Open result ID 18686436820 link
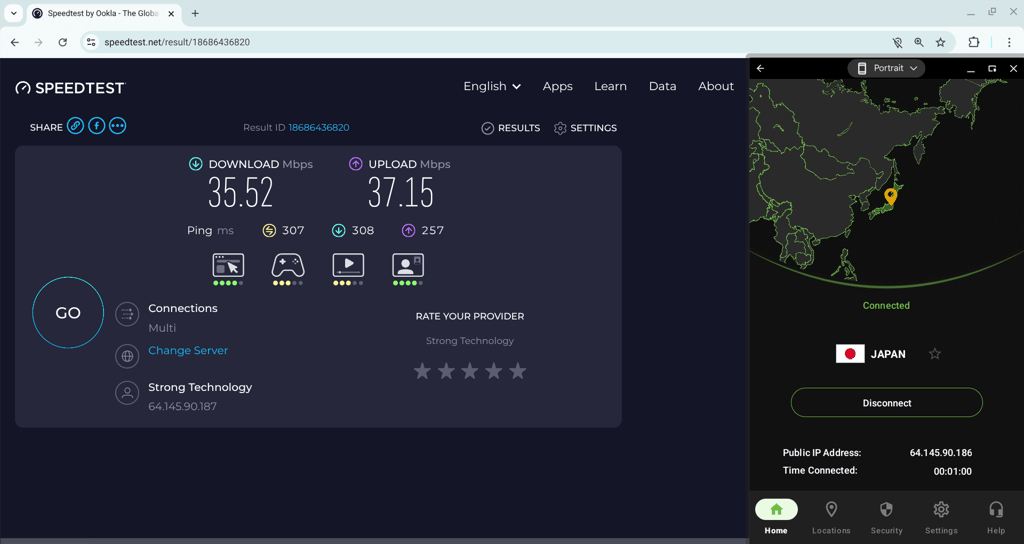The image size is (1024, 544). point(319,127)
